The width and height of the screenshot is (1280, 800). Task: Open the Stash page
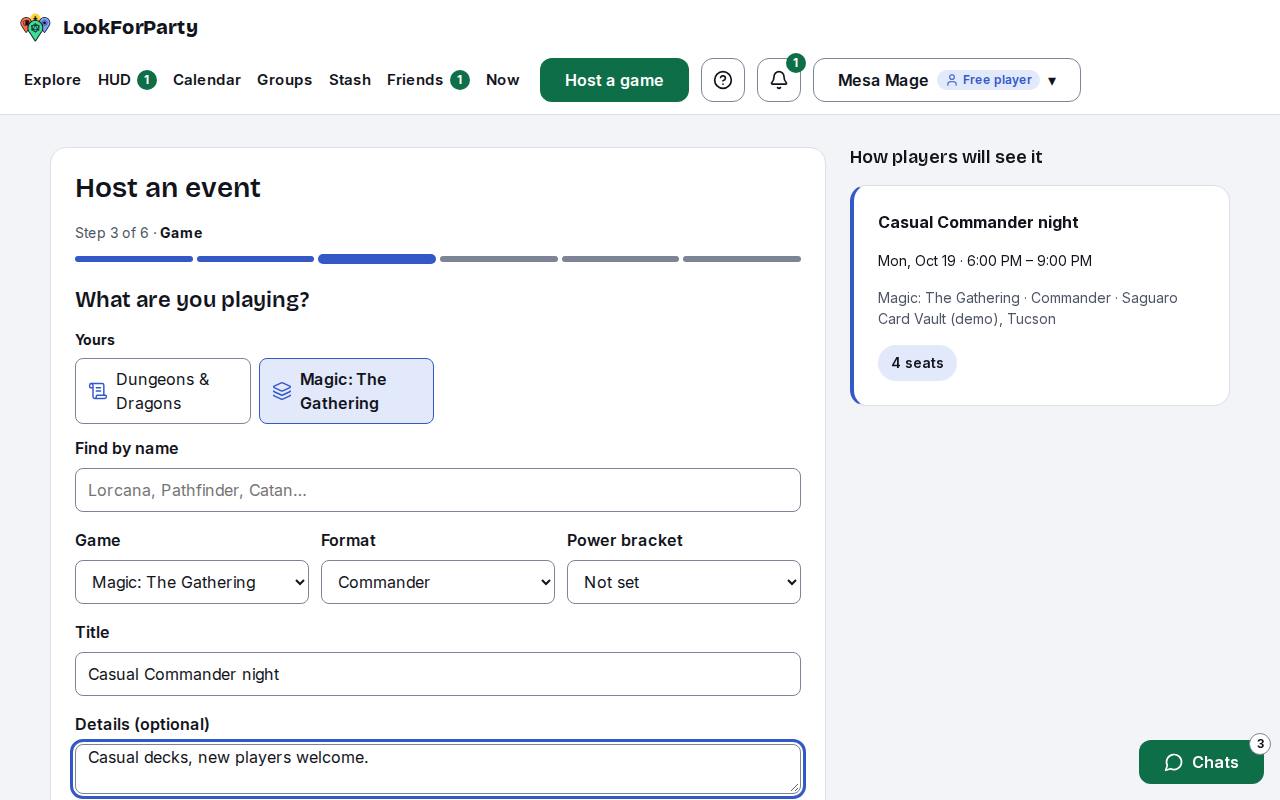(x=350, y=80)
